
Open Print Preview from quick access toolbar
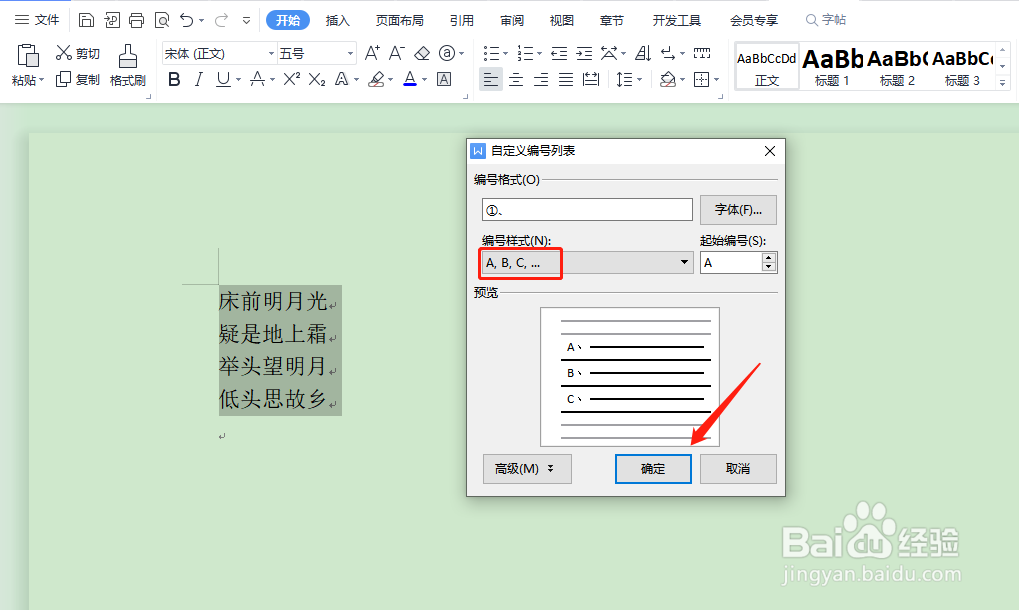(x=162, y=19)
